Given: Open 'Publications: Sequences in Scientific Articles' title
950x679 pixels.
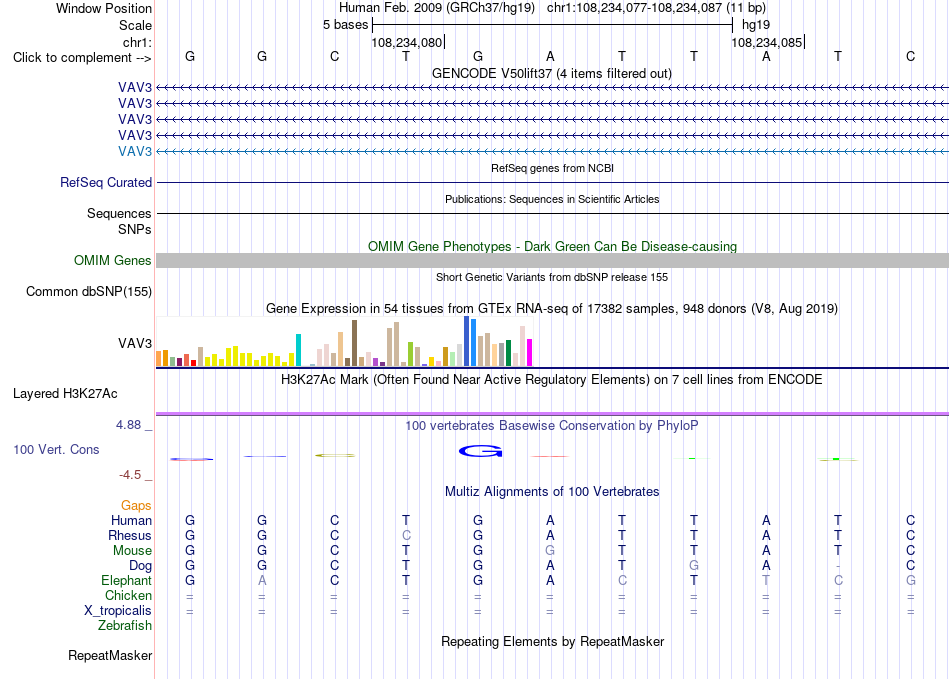Looking at the screenshot, I should [x=552, y=199].
